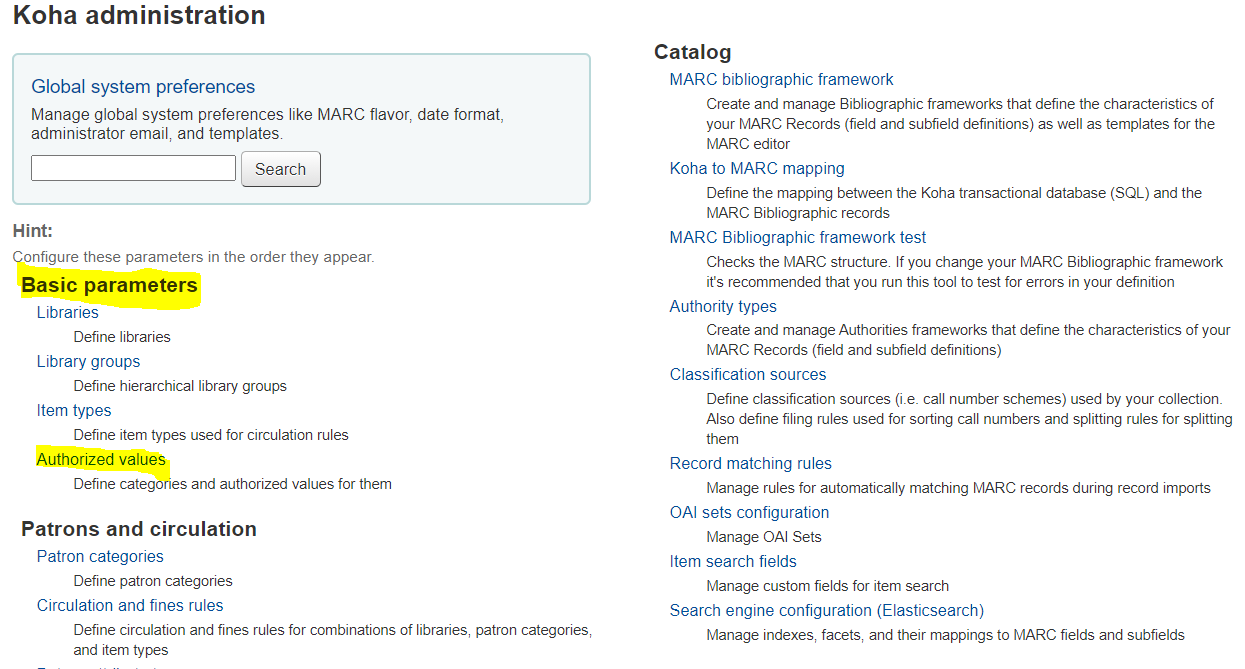The image size is (1245, 669).
Task: Open Item types settings
Action: (x=74, y=411)
